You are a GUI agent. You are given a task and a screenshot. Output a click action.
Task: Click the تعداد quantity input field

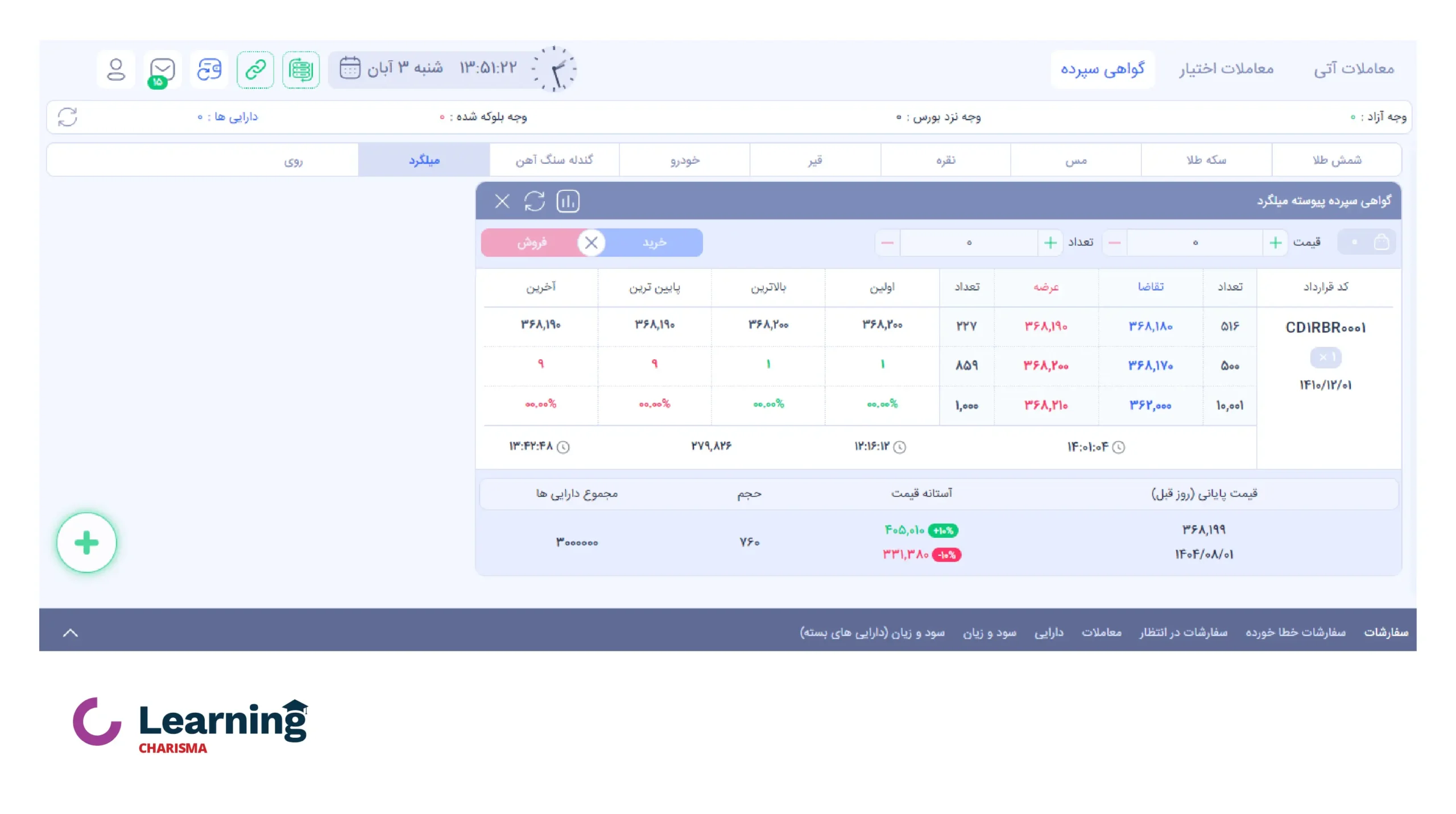(x=969, y=243)
